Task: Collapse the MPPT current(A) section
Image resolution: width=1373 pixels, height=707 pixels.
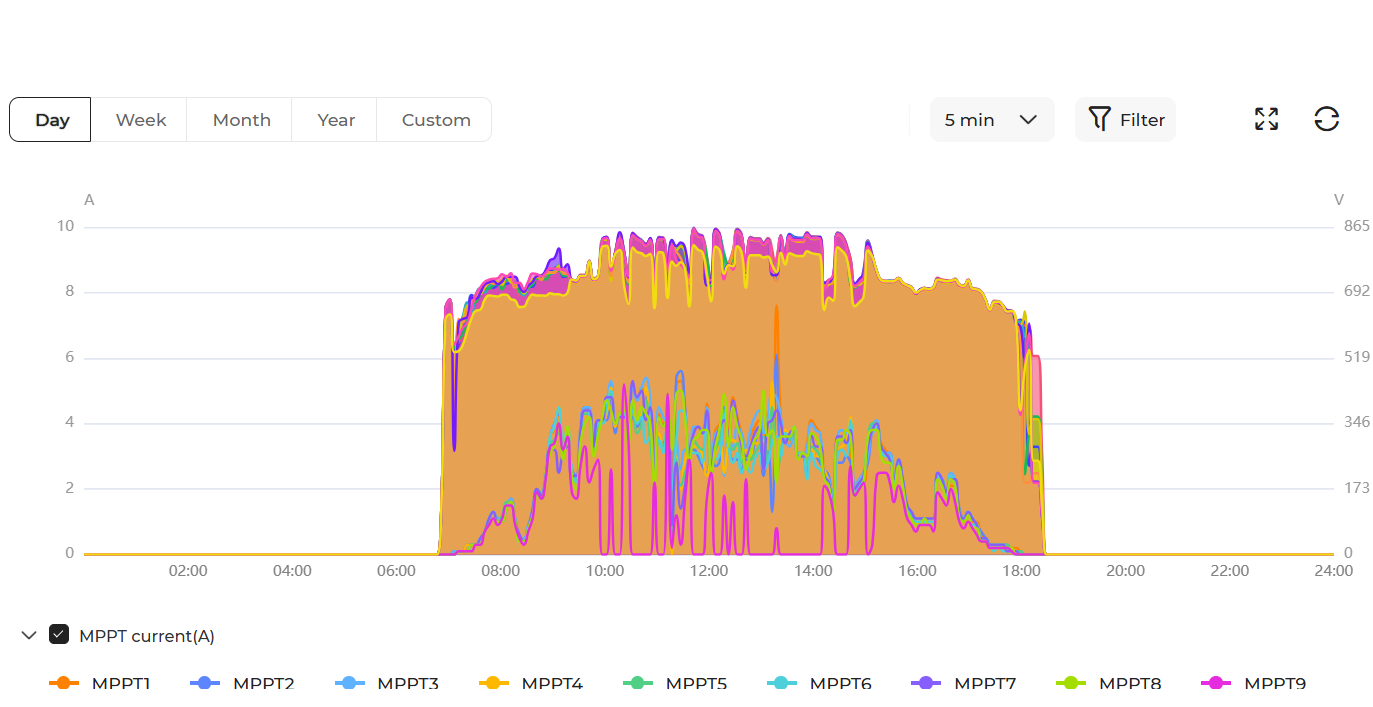Action: [28, 634]
